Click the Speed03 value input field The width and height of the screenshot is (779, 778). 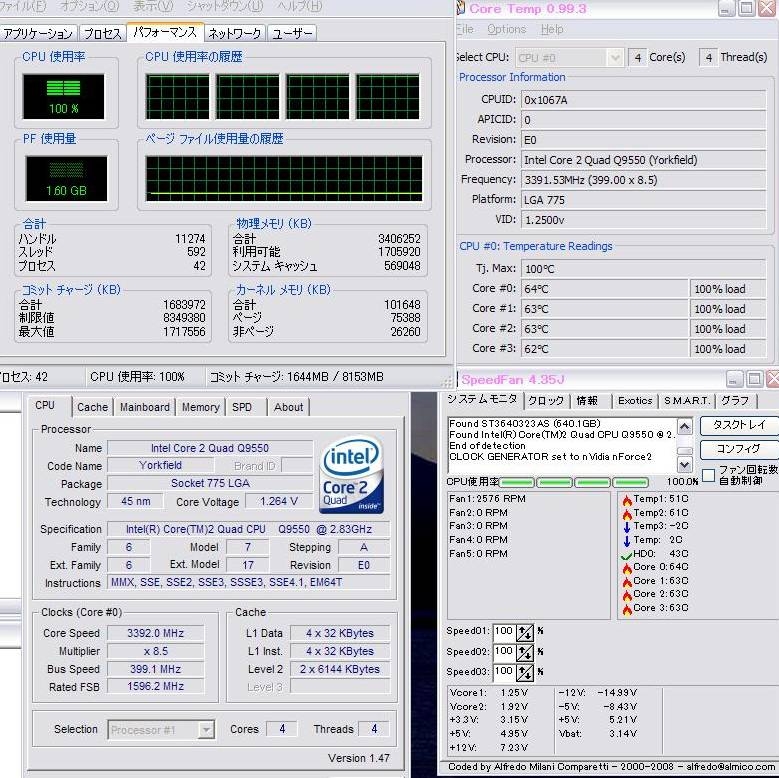[x=504, y=673]
